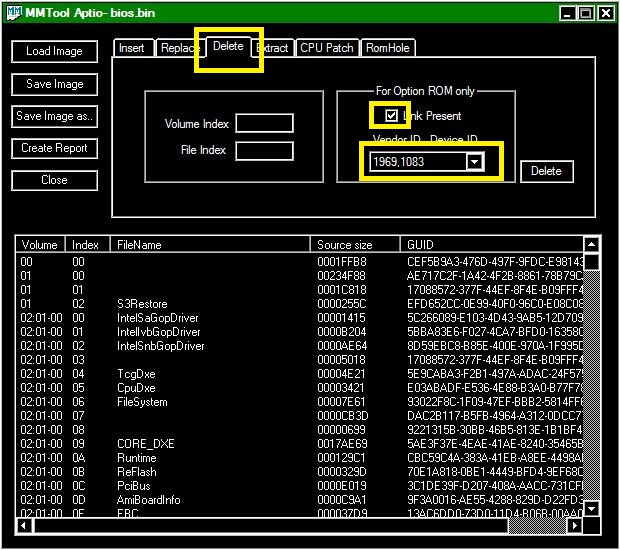The height and width of the screenshot is (550, 620).
Task: Click the Delete button beside Option ROM group
Action: [546, 171]
